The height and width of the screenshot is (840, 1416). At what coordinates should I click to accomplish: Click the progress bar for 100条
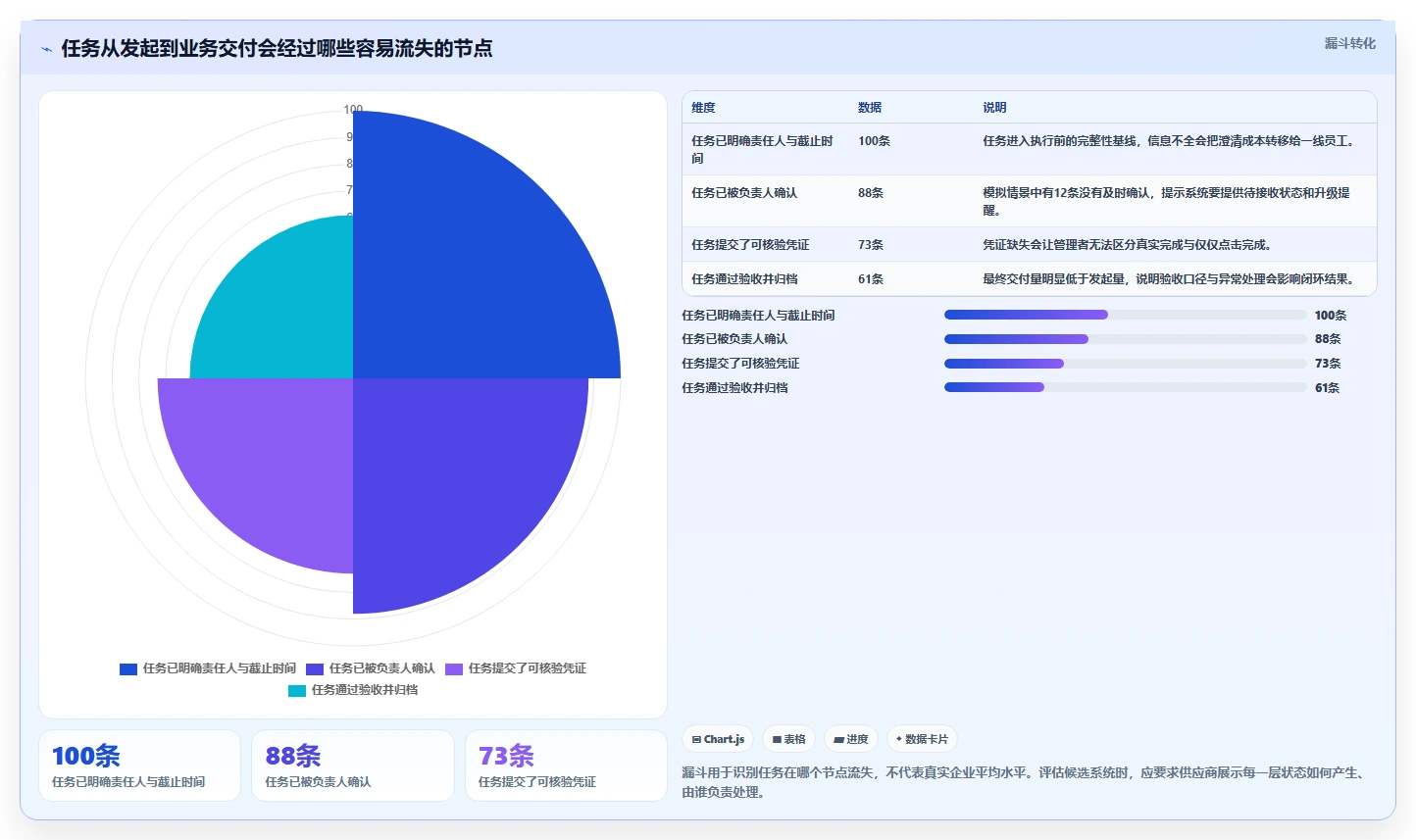pos(1125,315)
